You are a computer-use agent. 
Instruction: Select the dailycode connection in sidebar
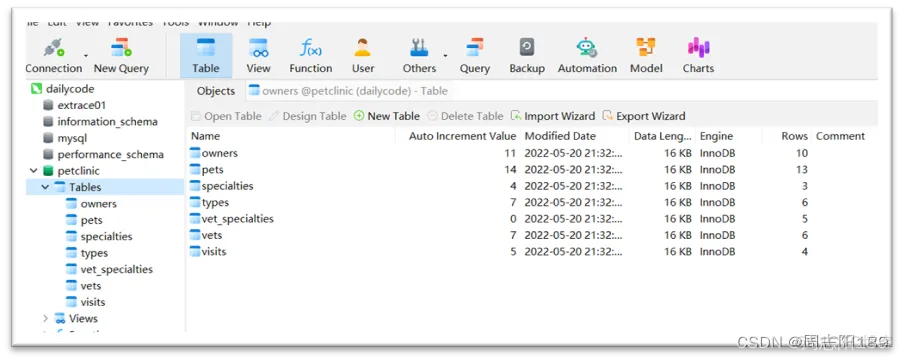pos(62,89)
